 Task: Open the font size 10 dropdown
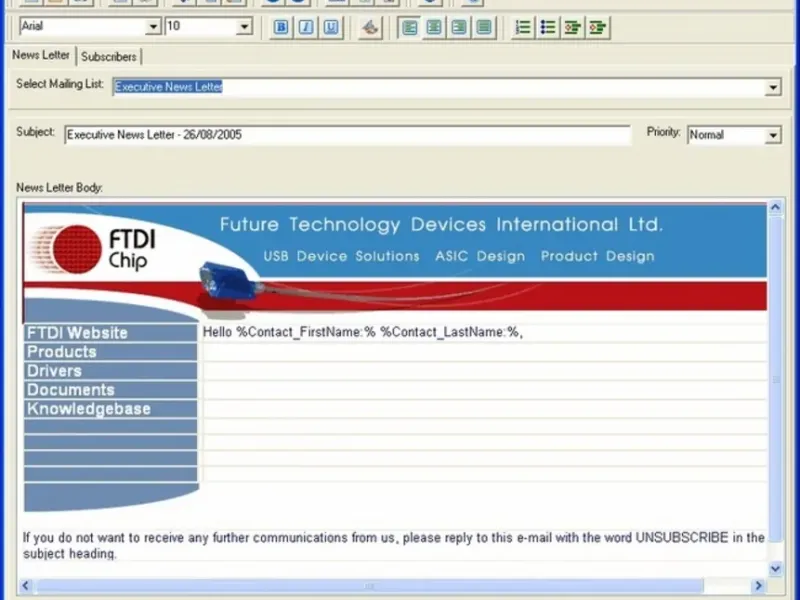pyautogui.click(x=244, y=27)
